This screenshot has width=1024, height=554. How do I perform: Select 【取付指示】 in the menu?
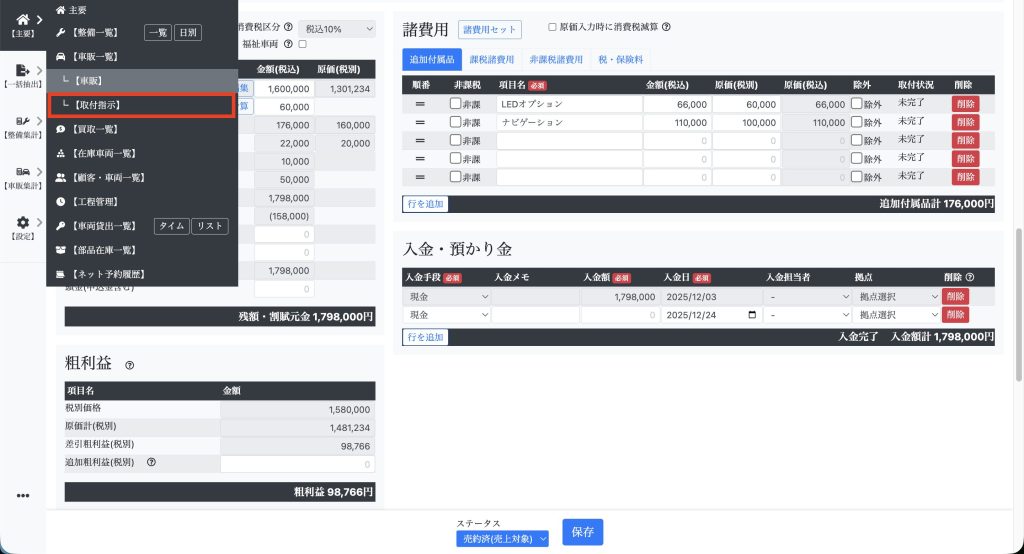[140, 104]
